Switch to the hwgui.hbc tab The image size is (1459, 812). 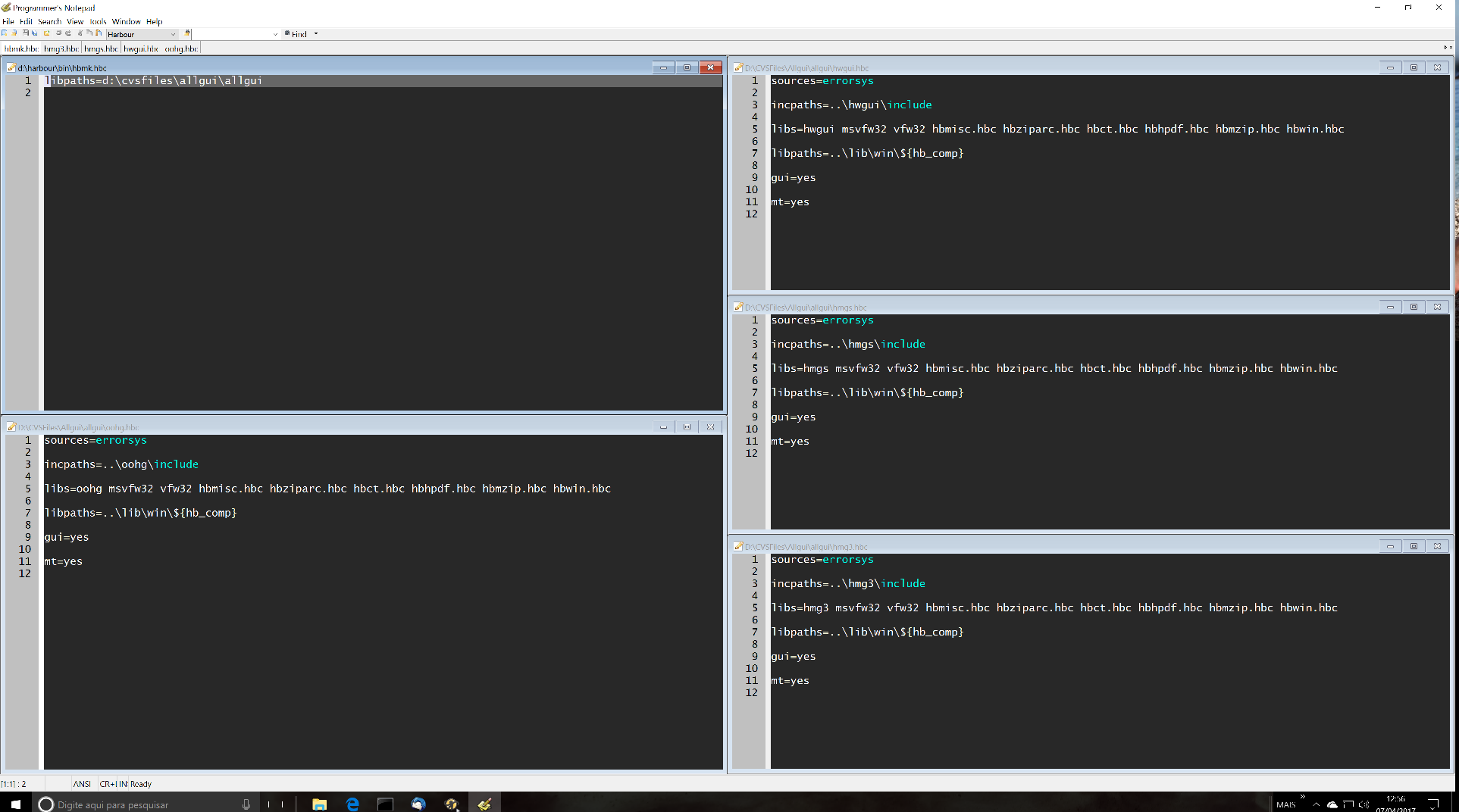[x=140, y=48]
